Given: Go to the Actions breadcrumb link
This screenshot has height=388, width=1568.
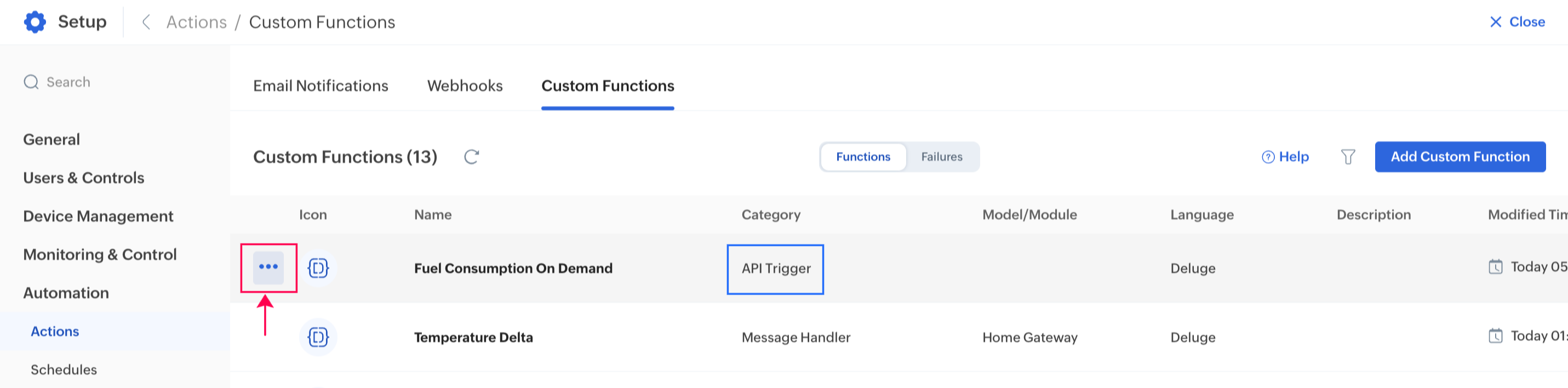Looking at the screenshot, I should 196,22.
